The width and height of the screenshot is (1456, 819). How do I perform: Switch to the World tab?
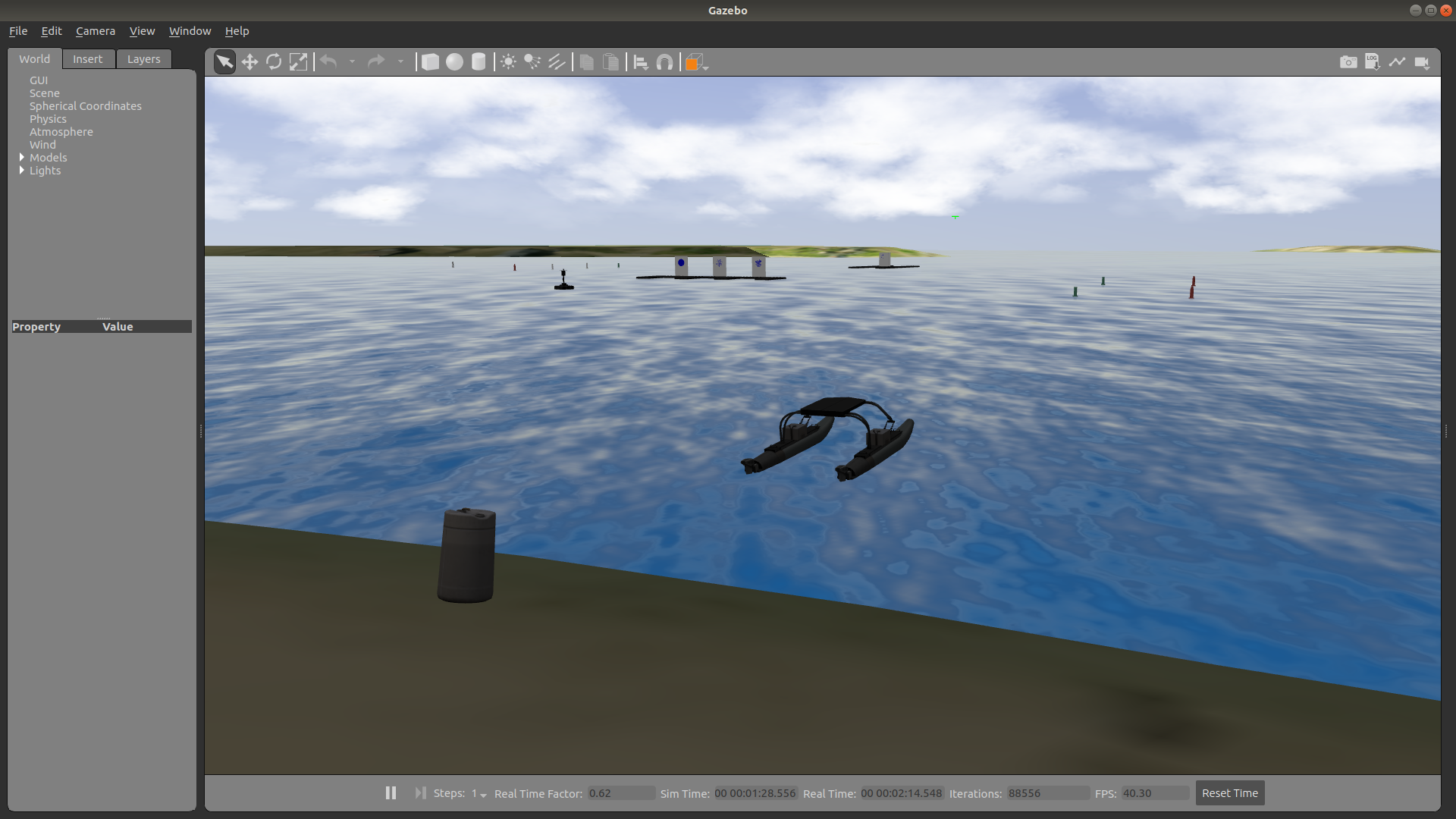tap(35, 59)
